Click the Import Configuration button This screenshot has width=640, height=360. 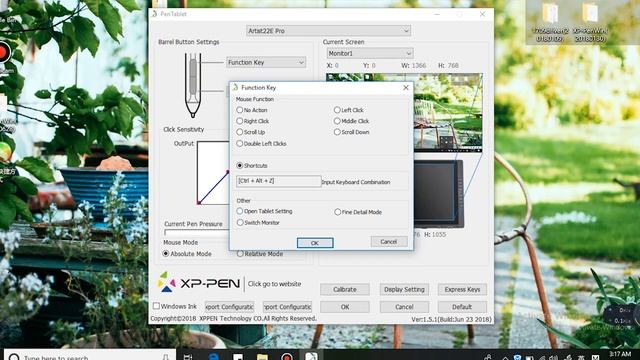coord(287,307)
